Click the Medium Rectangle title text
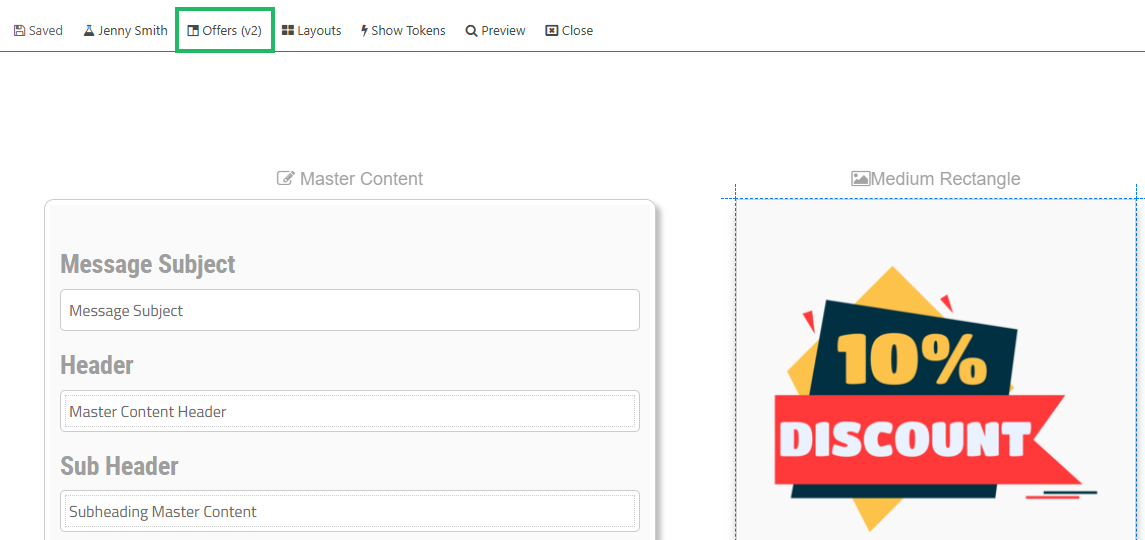 (945, 179)
